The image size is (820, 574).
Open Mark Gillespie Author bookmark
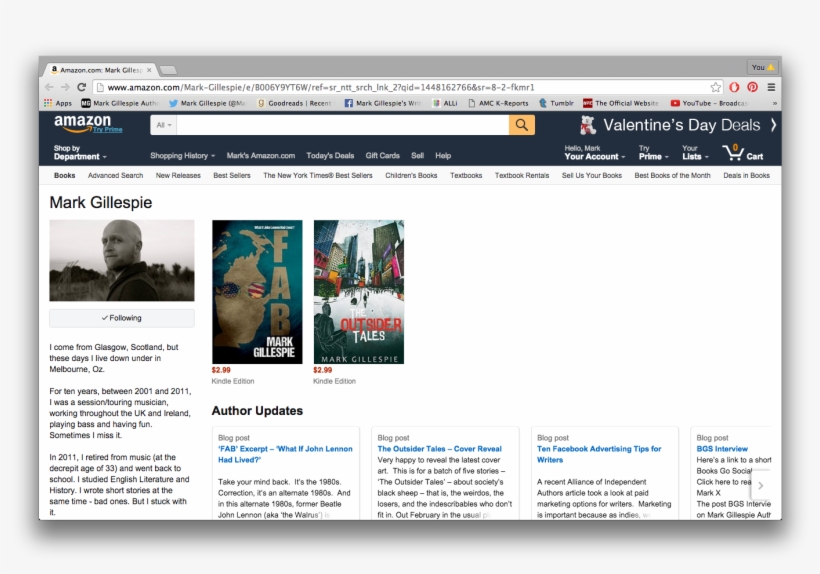(x=120, y=103)
